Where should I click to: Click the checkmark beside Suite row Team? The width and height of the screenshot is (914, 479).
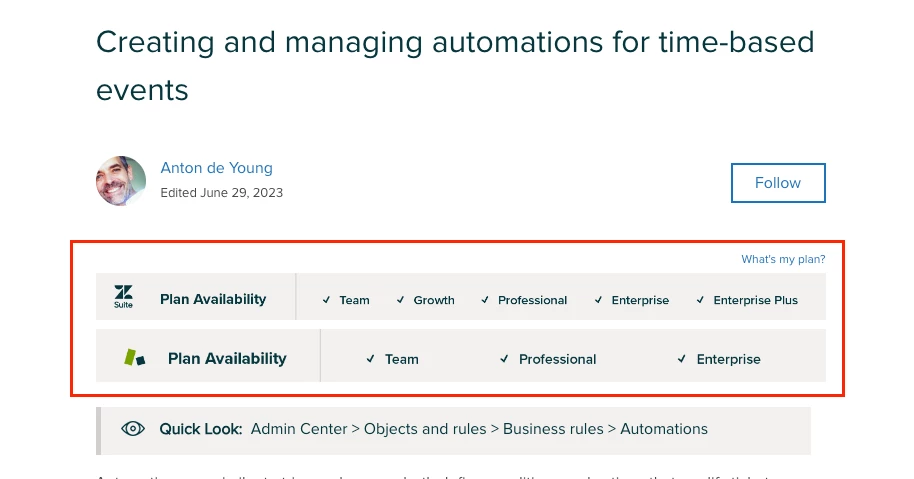click(326, 300)
